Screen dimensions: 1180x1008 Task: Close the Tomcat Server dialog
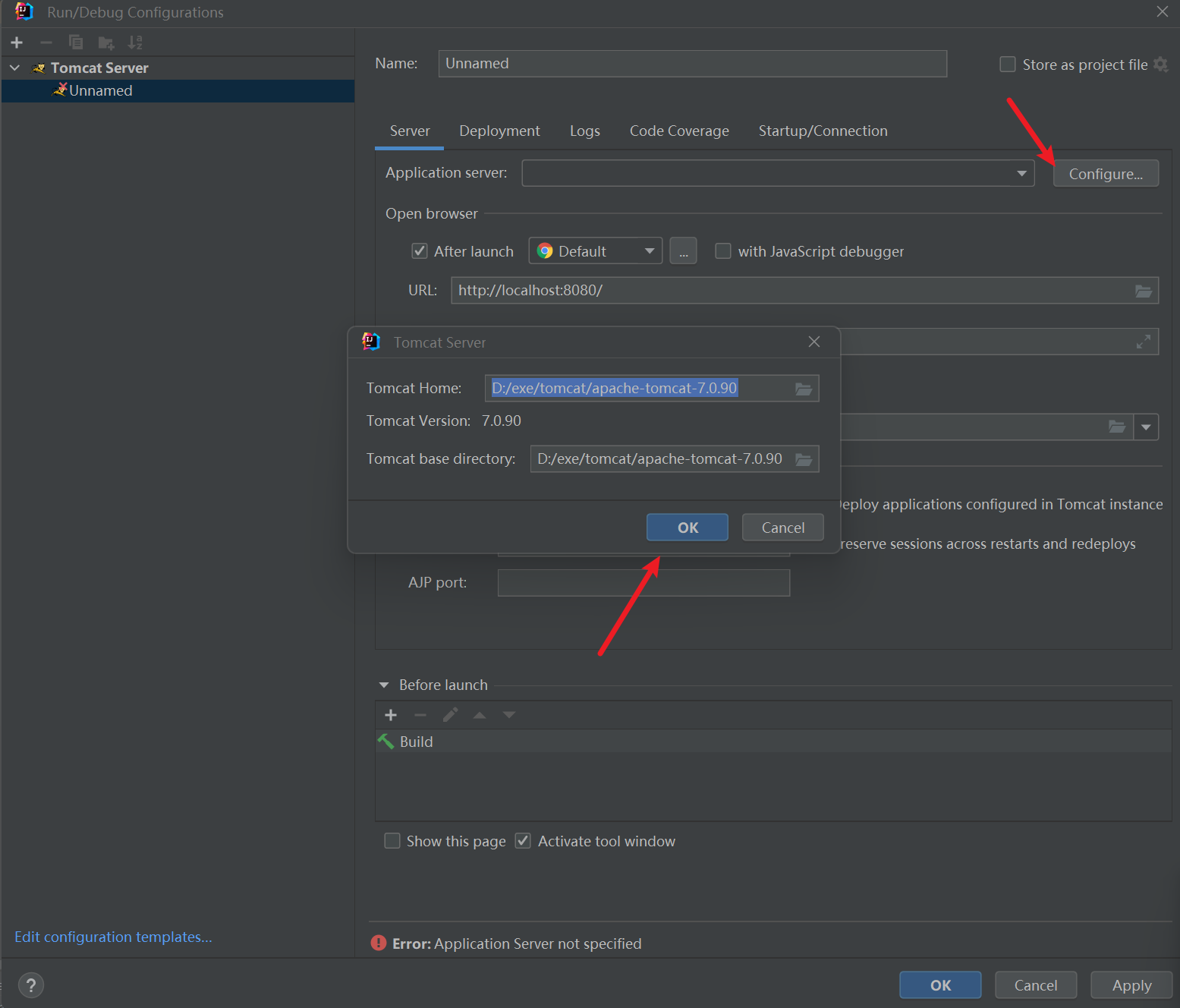pos(814,342)
